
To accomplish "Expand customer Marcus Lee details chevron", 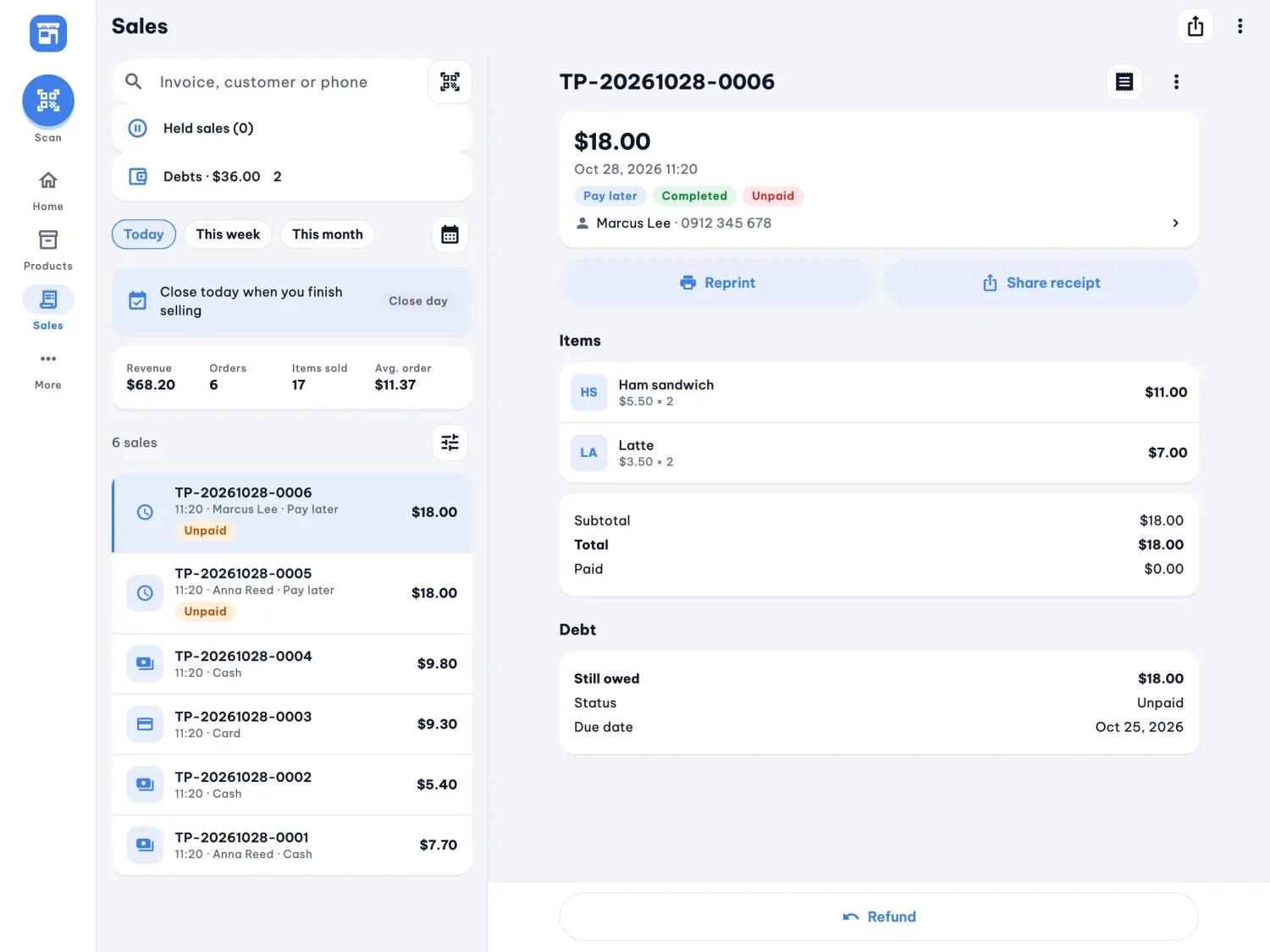I will click(x=1175, y=223).
